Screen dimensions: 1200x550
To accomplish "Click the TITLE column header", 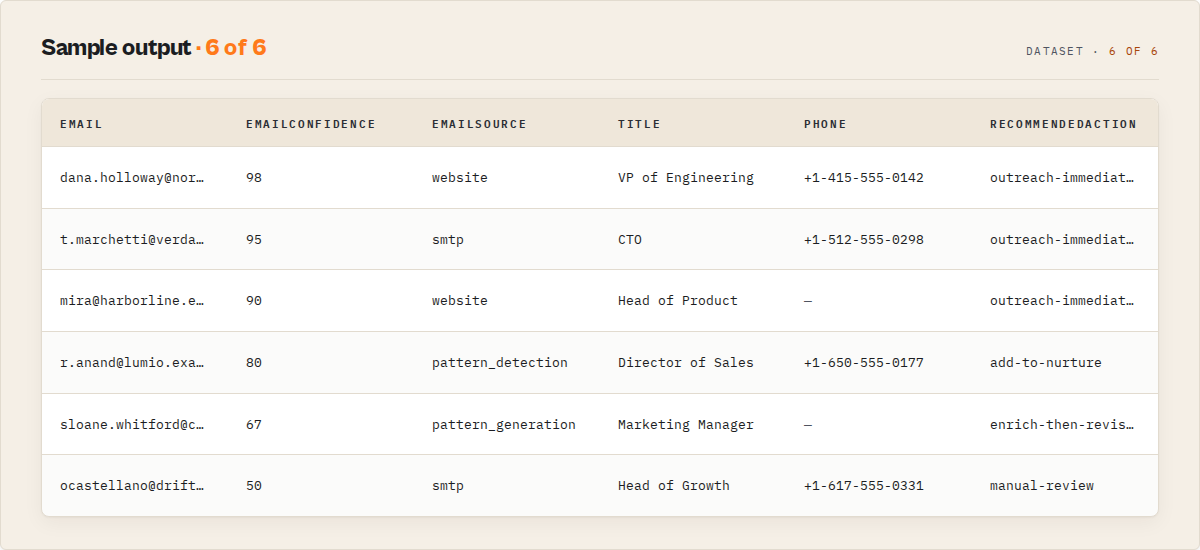I will (639, 124).
